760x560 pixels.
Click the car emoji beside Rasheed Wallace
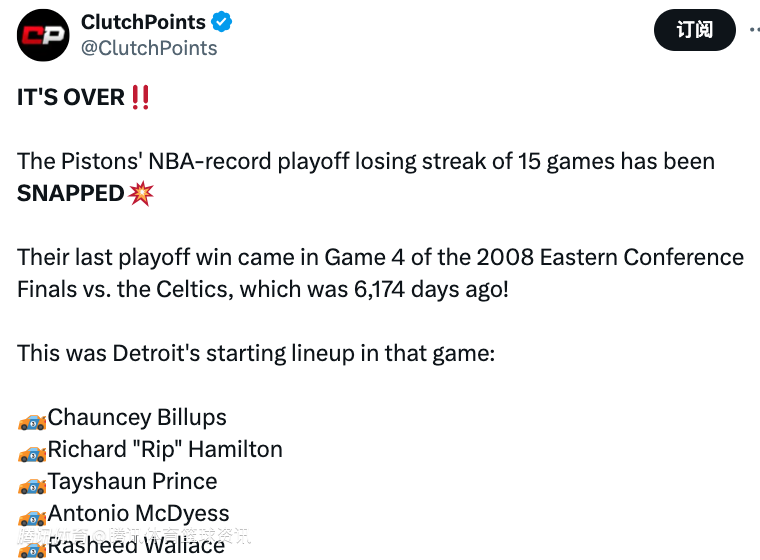pyautogui.click(x=32, y=547)
